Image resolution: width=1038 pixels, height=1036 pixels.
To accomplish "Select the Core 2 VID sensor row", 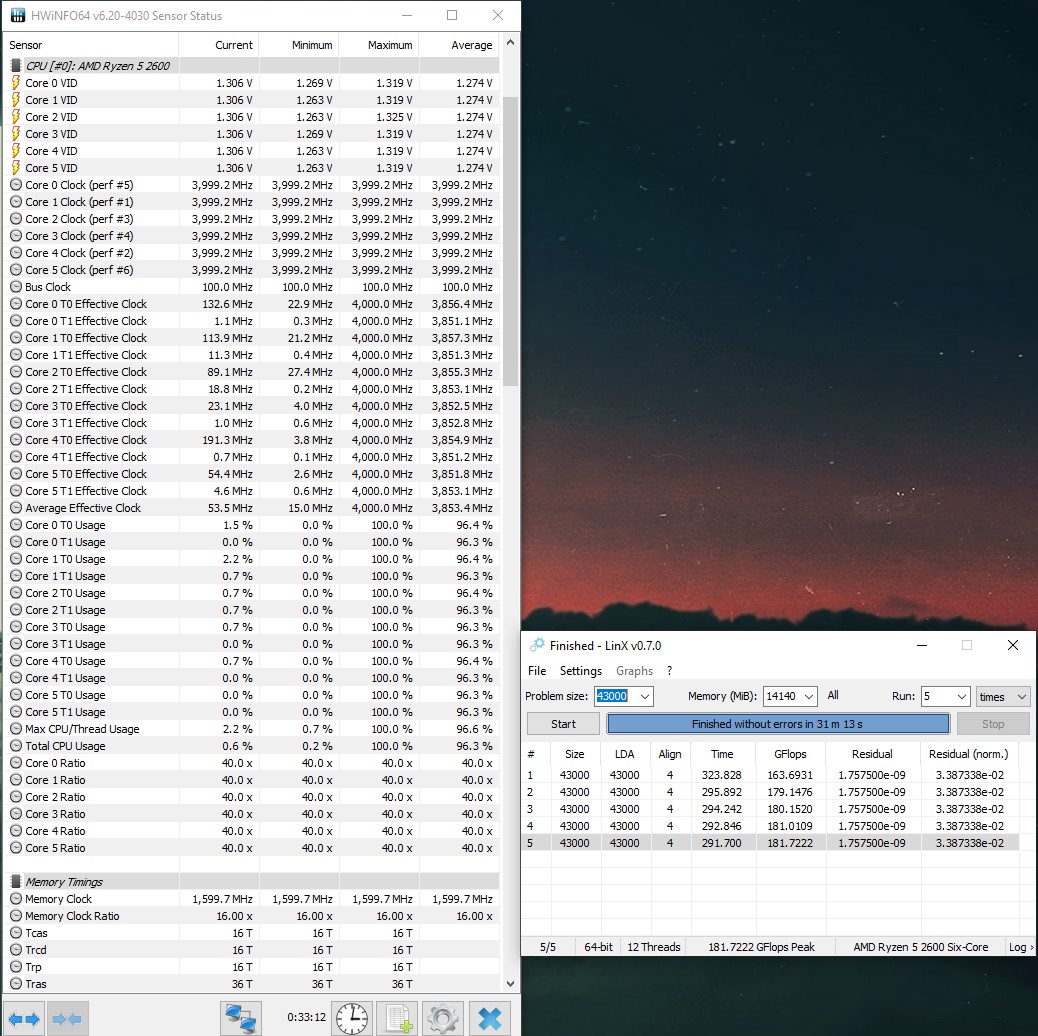I will 252,117.
